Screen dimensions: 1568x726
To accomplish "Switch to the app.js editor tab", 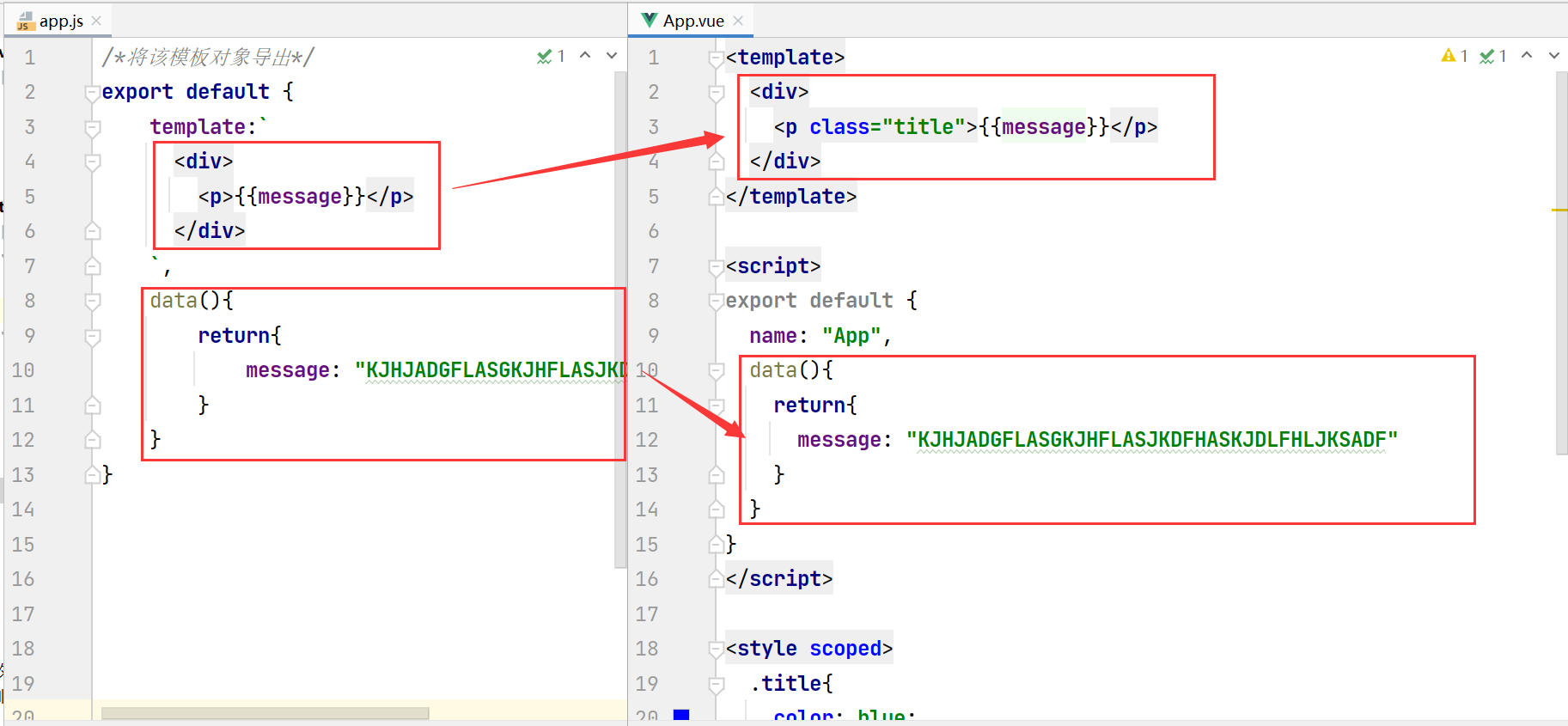I will pos(60,21).
